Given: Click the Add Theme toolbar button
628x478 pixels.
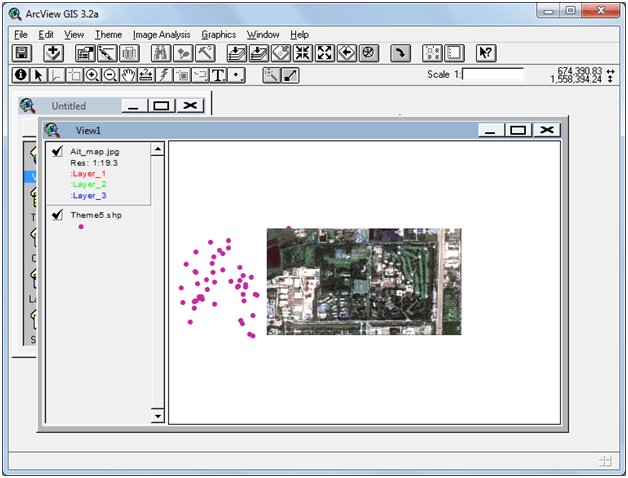Looking at the screenshot, I should click(53, 53).
